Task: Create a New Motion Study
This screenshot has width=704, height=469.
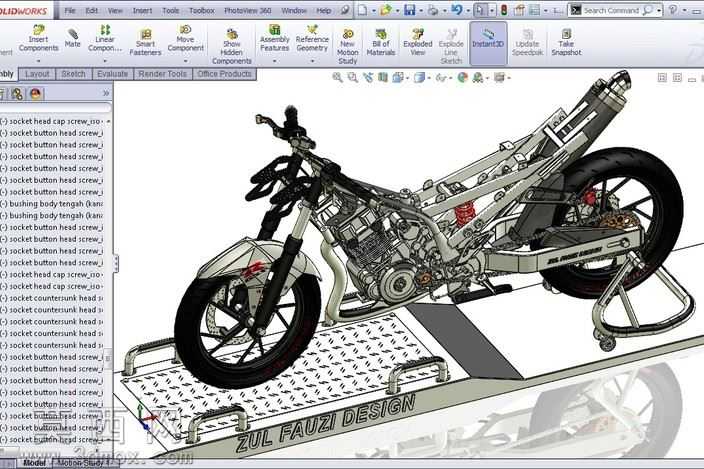Action: [x=348, y=47]
